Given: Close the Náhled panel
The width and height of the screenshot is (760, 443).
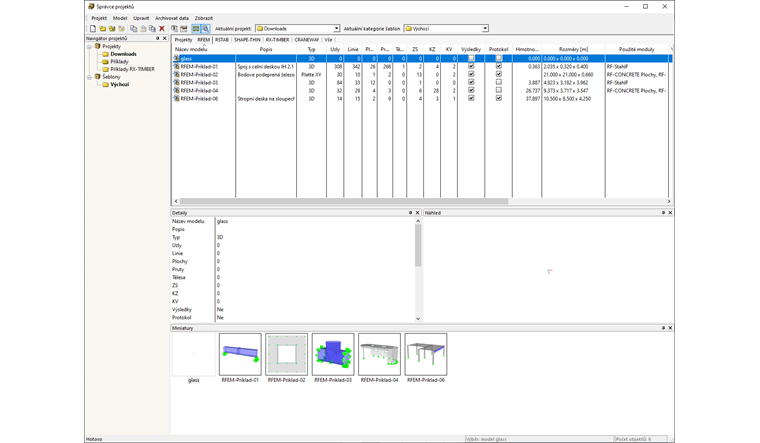Looking at the screenshot, I should point(670,213).
